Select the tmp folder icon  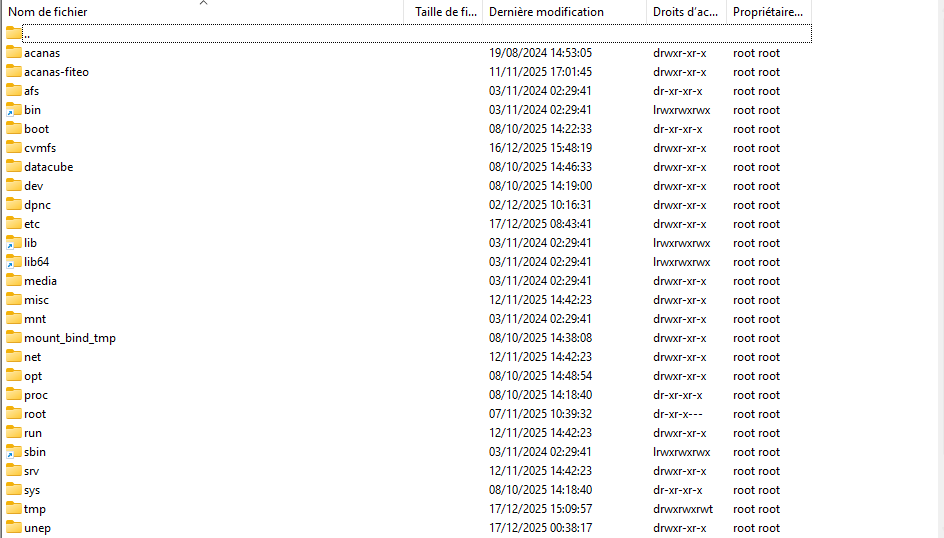pyautogui.click(x=13, y=509)
